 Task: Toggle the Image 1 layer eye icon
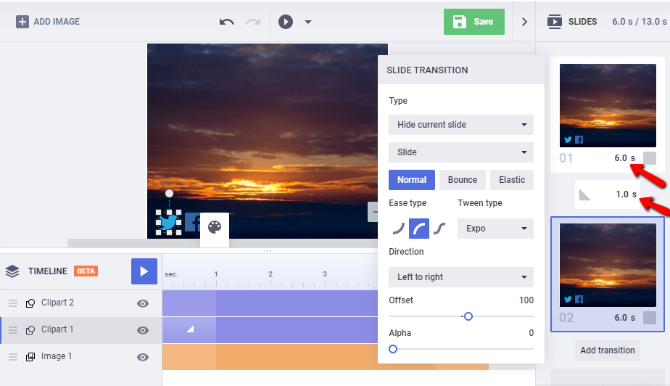point(143,357)
